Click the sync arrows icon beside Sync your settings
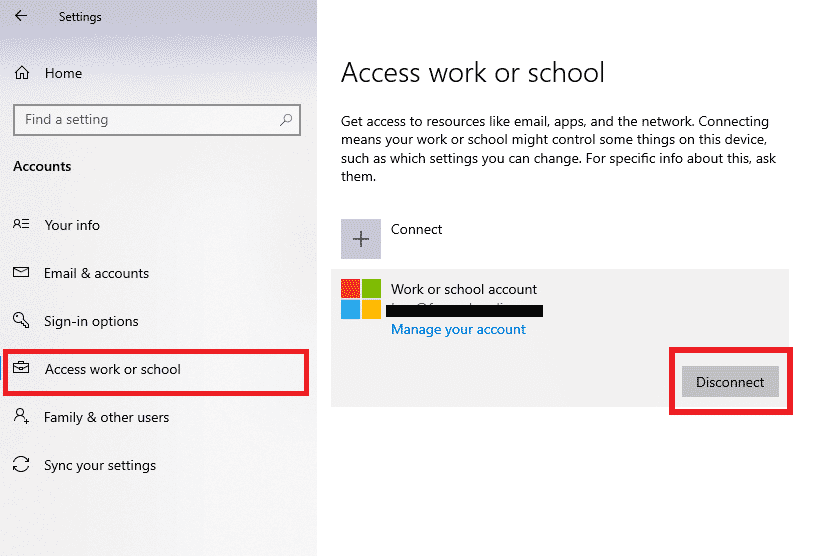Screen dimensions: 836x556 point(21,465)
